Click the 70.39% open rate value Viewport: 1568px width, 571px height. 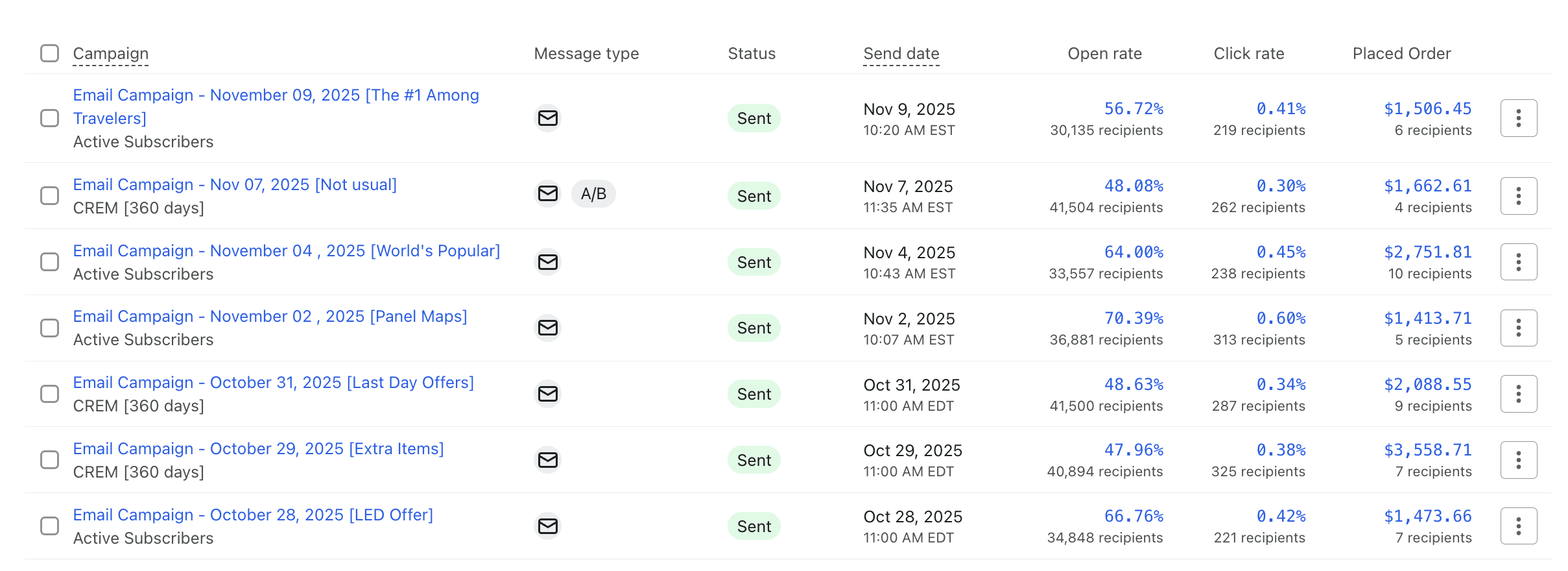tap(1134, 318)
